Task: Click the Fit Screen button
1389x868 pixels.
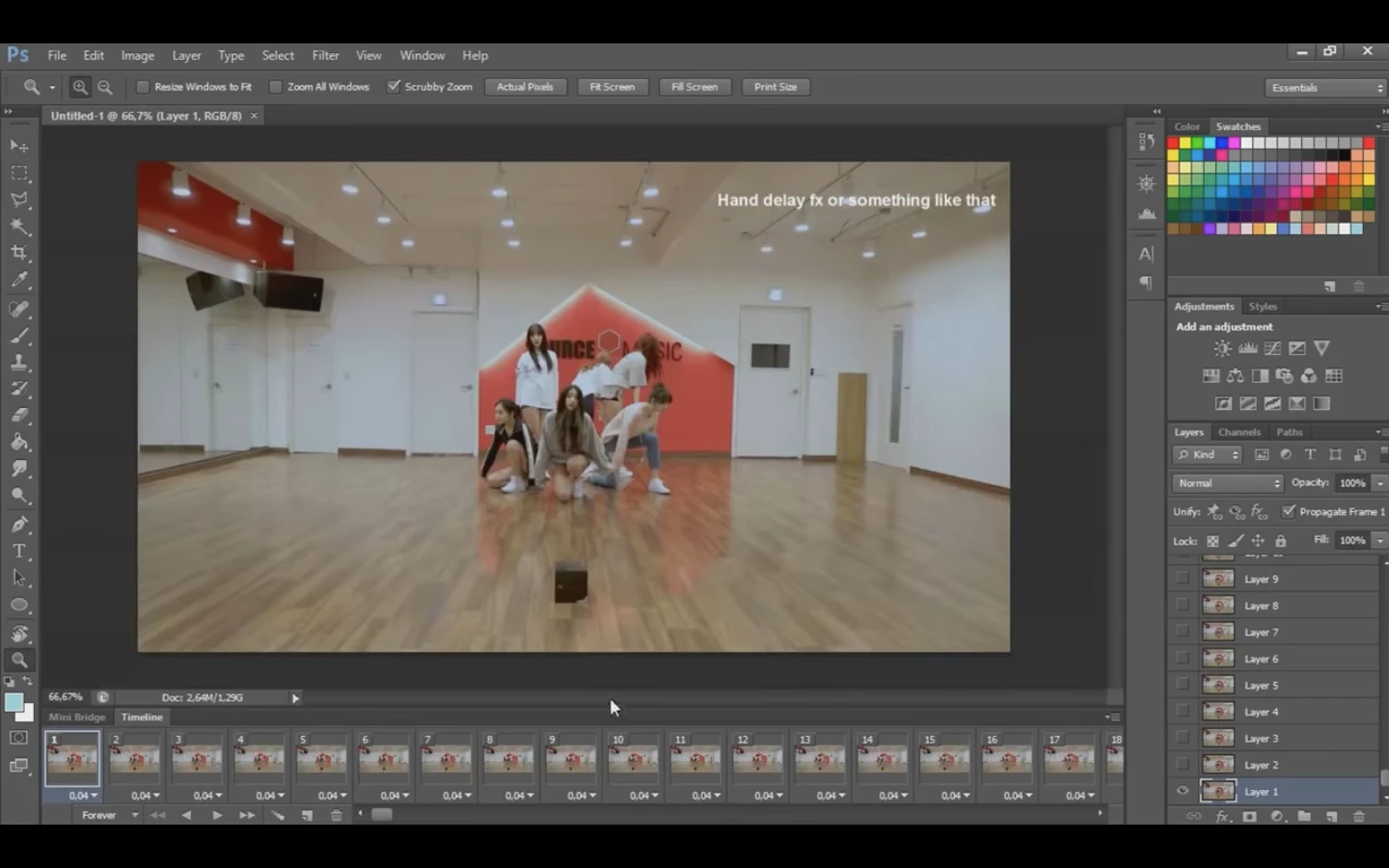Action: tap(613, 87)
